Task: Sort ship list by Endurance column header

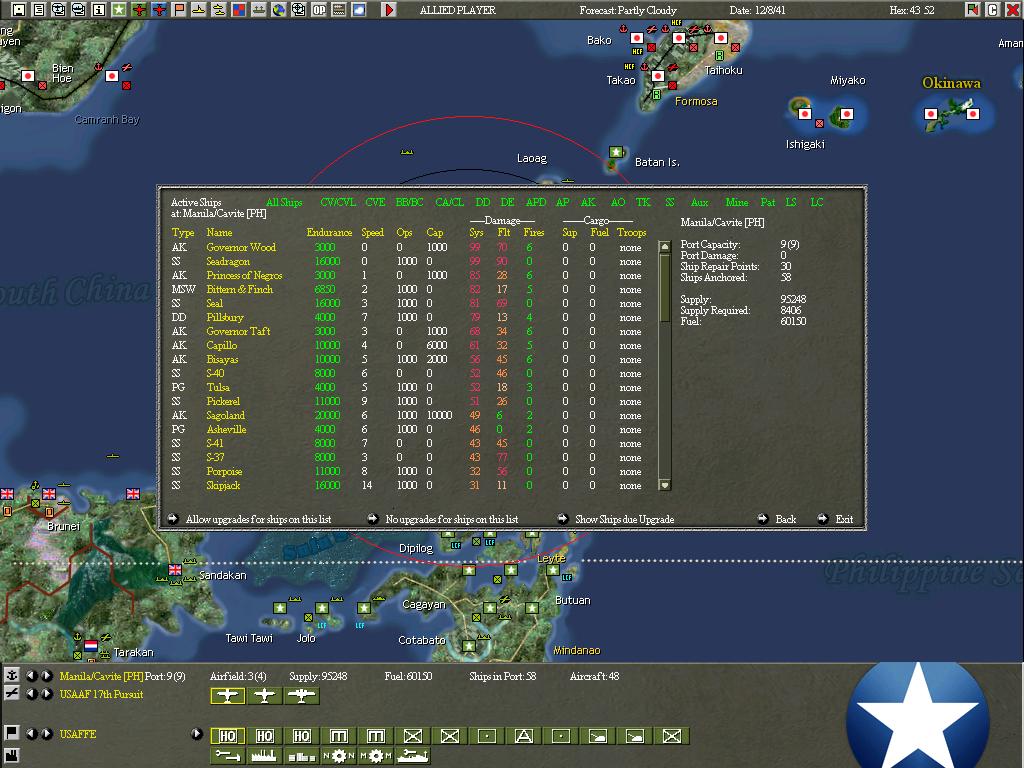Action: 329,232
